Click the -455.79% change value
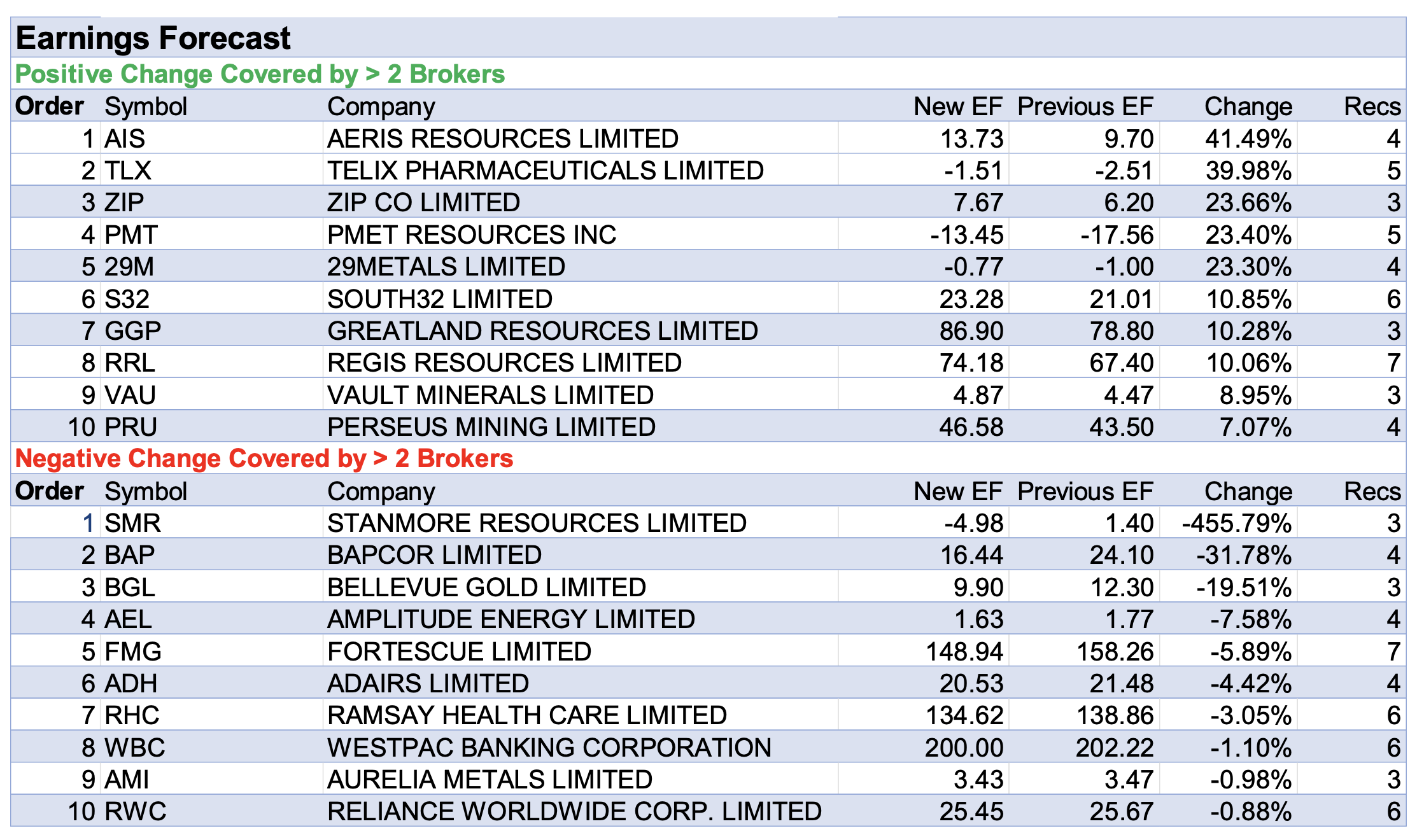 click(x=1236, y=523)
